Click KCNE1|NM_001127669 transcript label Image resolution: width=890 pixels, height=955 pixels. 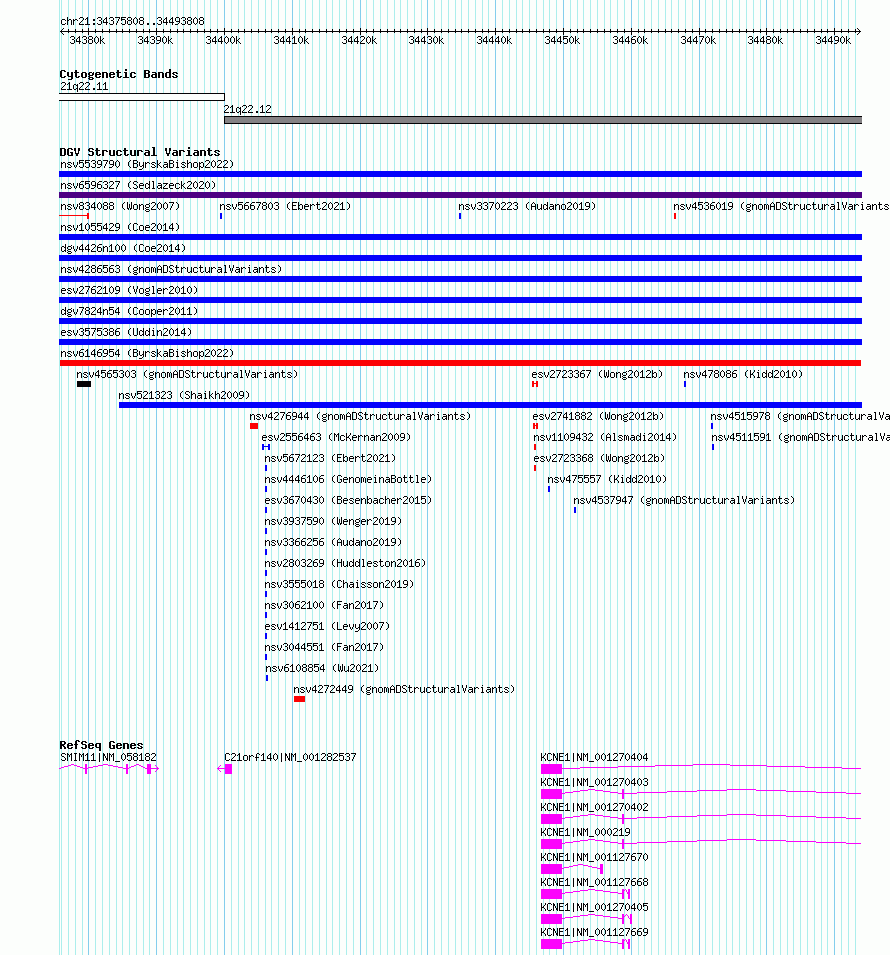pyautogui.click(x=595, y=932)
